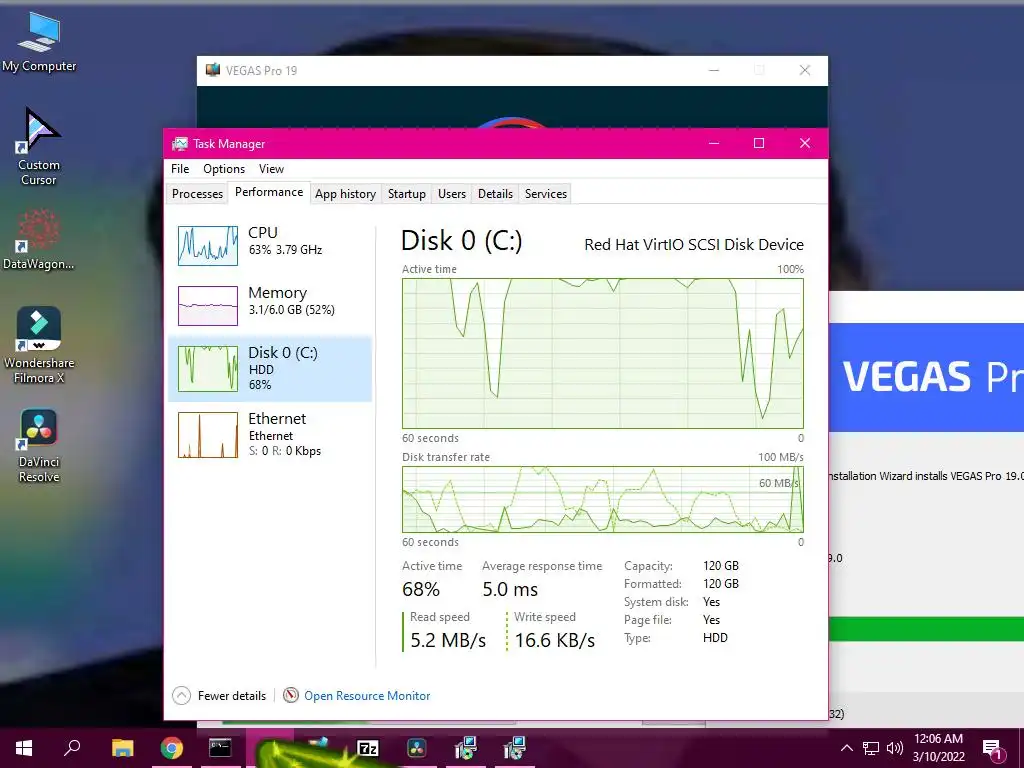Open the DataWagon desktop shortcut

click(39, 239)
